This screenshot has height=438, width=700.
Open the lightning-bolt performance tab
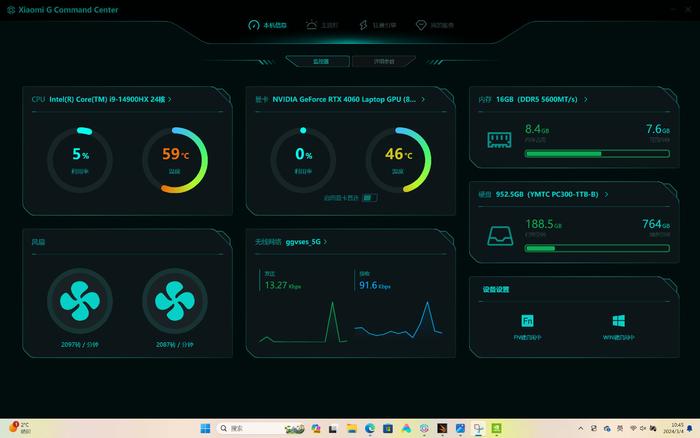378,25
